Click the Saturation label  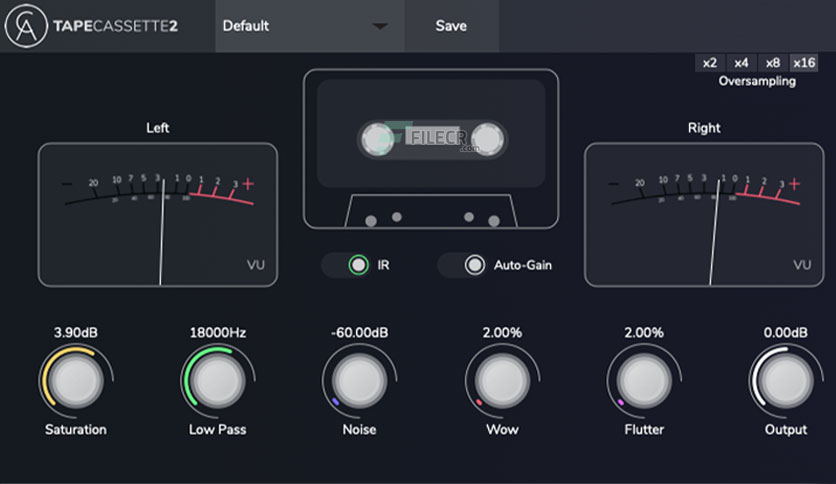[76, 430]
